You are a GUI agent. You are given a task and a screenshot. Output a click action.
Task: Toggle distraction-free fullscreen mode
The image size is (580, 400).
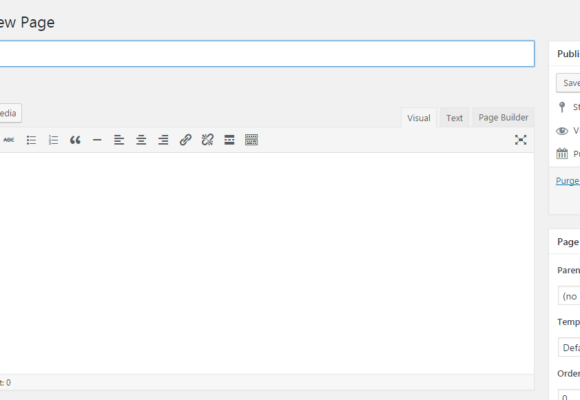520,140
